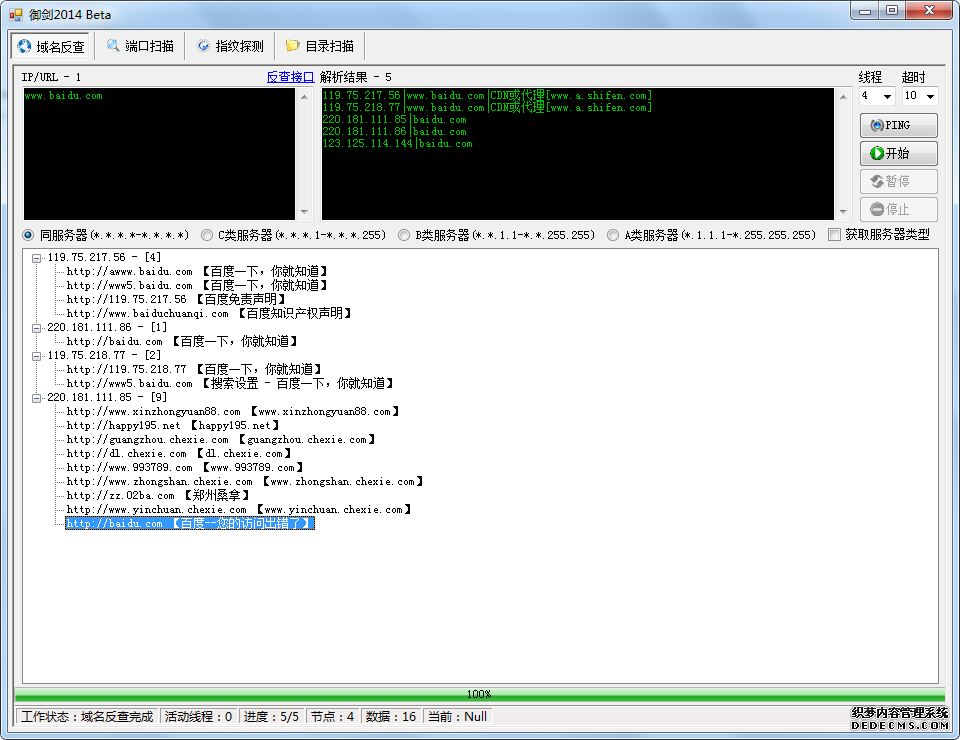The image size is (960, 740).
Task: Select http://www.yinchuan.chexie.com entry
Action: coord(239,510)
